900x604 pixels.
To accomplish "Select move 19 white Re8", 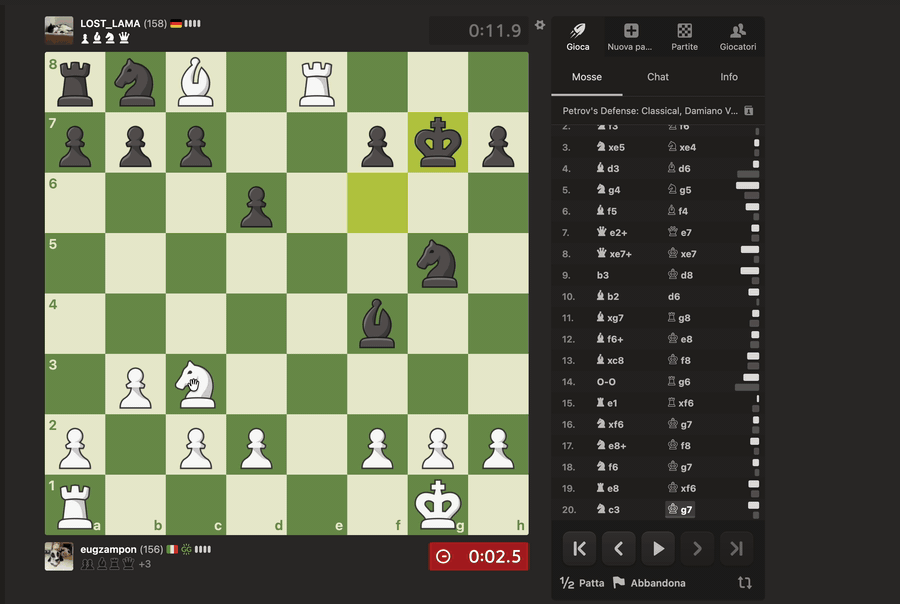I will pyautogui.click(x=607, y=488).
